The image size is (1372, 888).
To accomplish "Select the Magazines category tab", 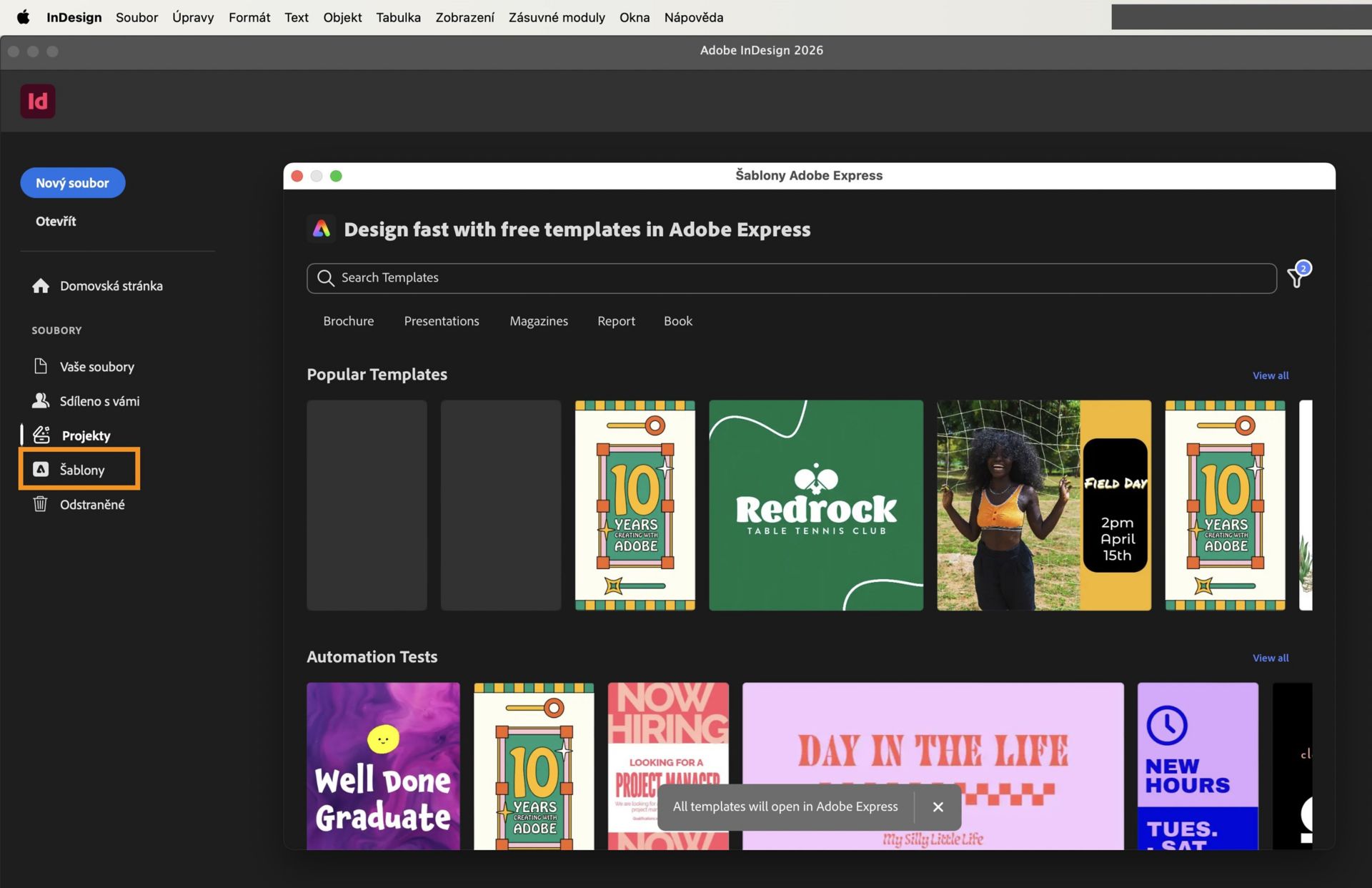I will coord(538,321).
